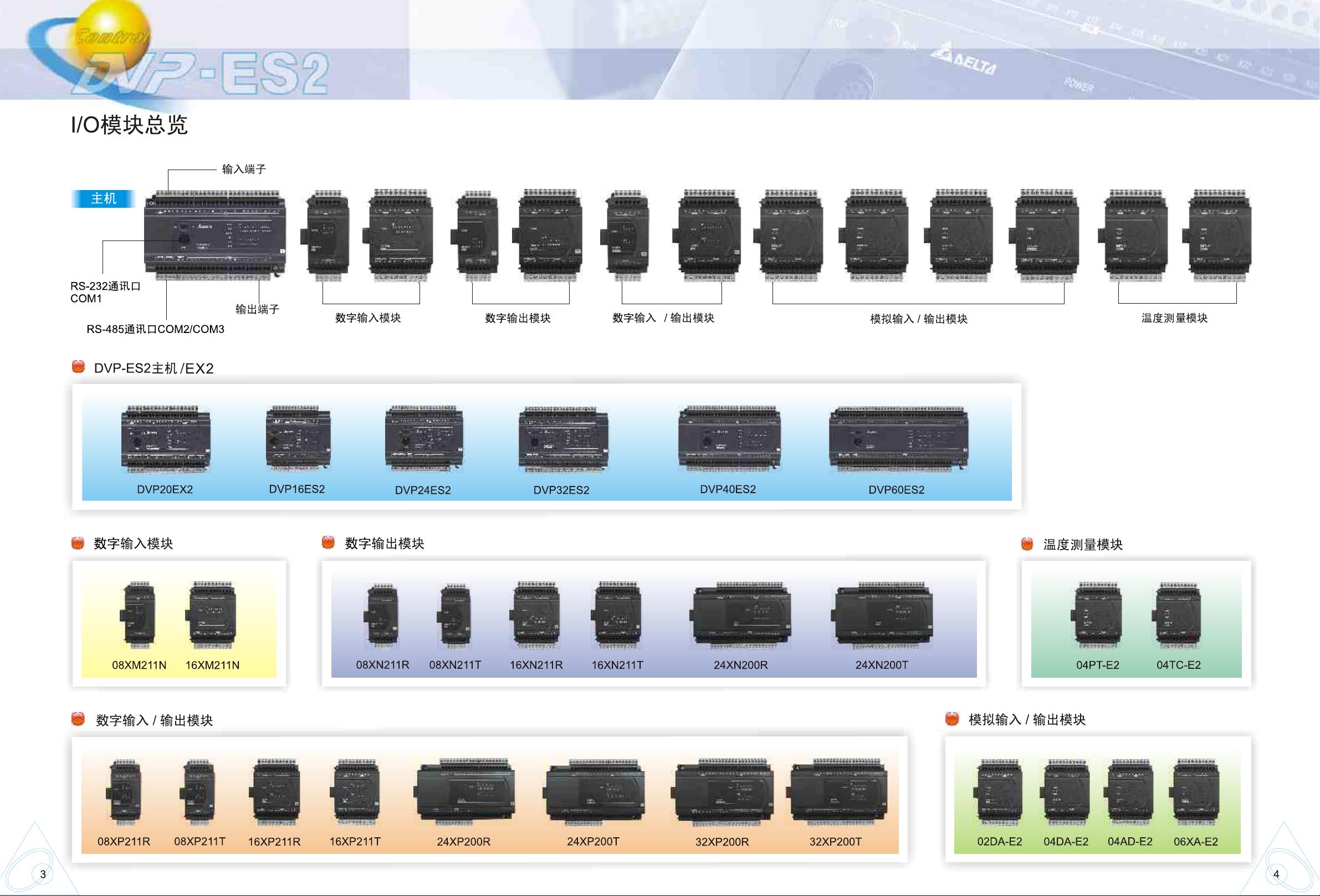This screenshot has width=1320, height=896.
Task: Click the 数字输出模块 label under the diagram bracket
Action: (518, 318)
